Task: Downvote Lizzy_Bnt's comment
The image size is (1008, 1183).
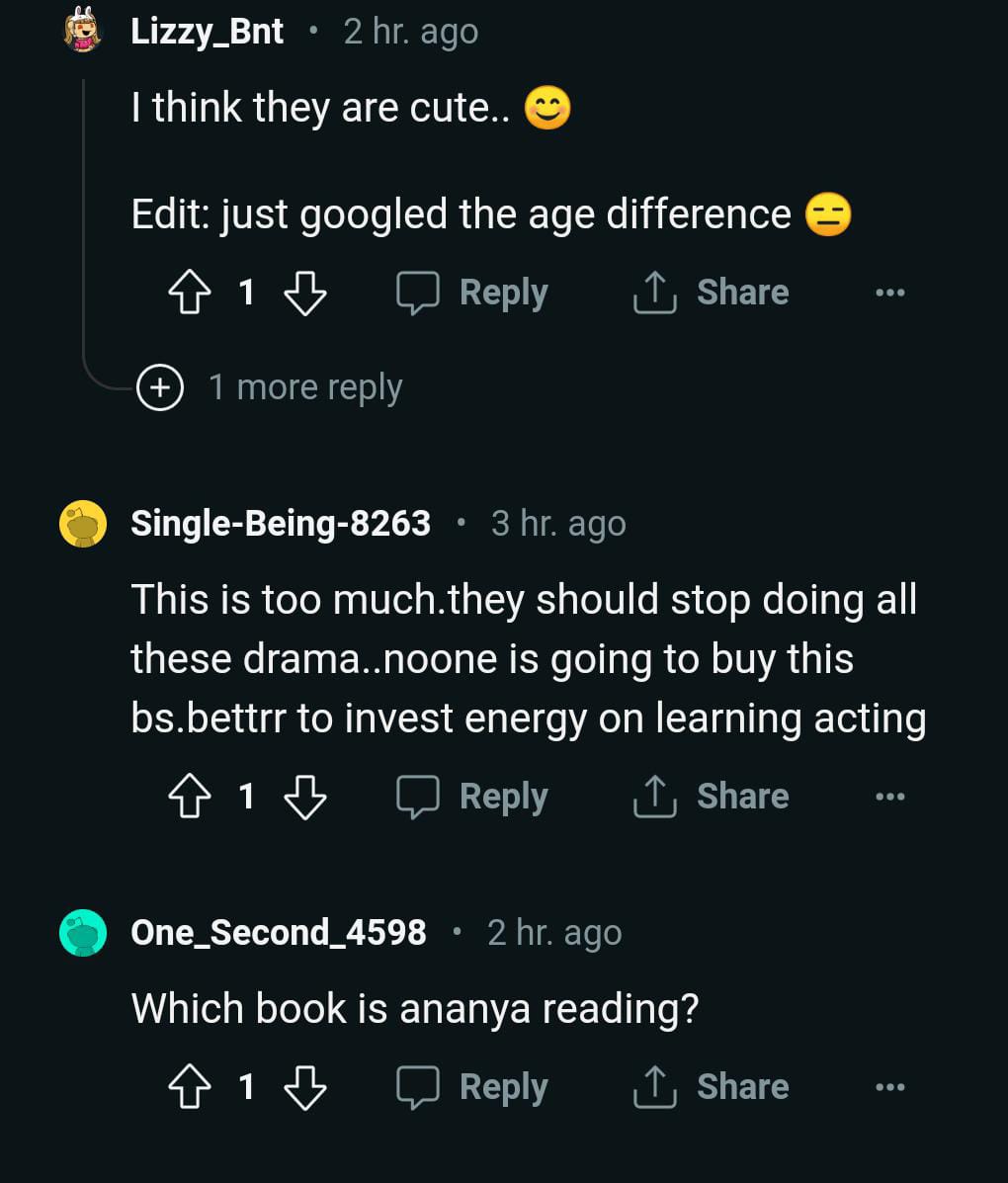Action: tap(304, 293)
